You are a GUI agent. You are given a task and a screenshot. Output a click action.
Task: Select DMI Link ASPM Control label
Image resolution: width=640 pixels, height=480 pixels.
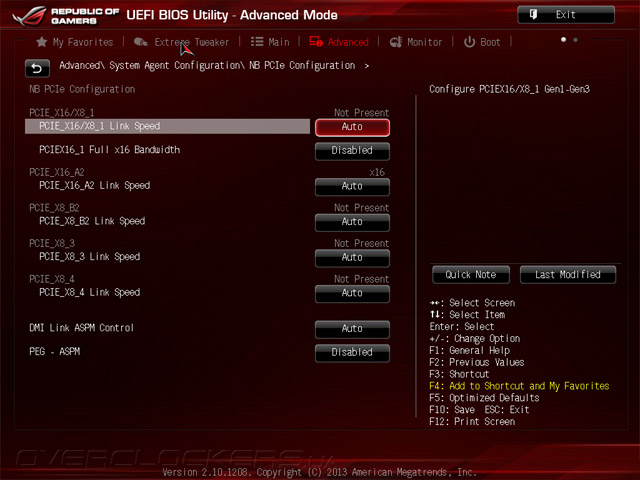[x=81, y=328]
